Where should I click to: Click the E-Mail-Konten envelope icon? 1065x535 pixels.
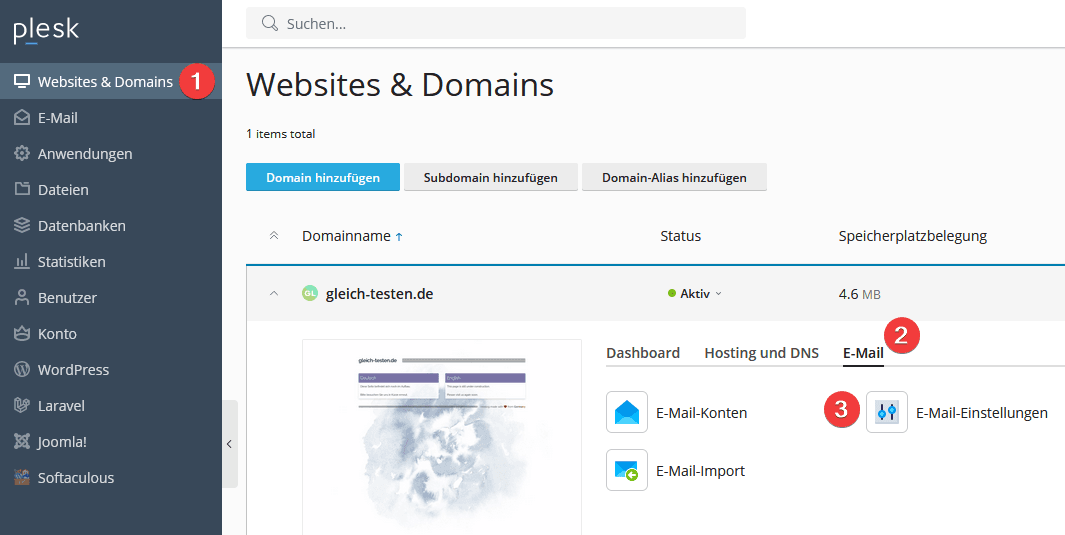tap(627, 412)
